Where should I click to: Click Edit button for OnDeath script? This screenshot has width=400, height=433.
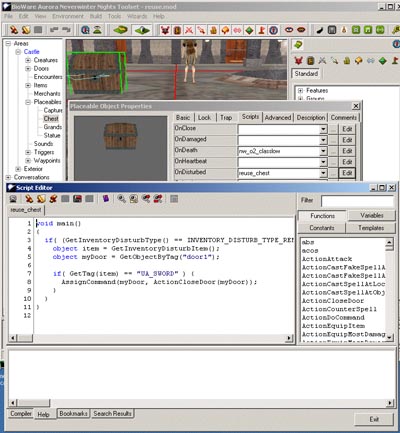[347, 151]
